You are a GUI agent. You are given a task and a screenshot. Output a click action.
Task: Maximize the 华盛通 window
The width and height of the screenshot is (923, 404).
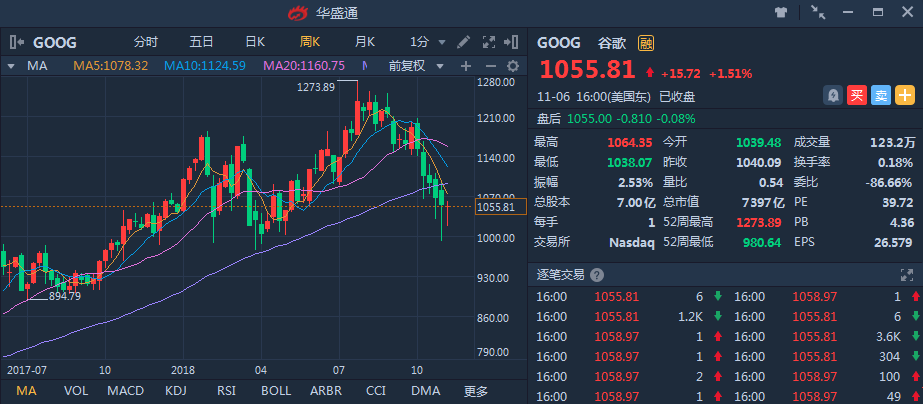tap(878, 12)
